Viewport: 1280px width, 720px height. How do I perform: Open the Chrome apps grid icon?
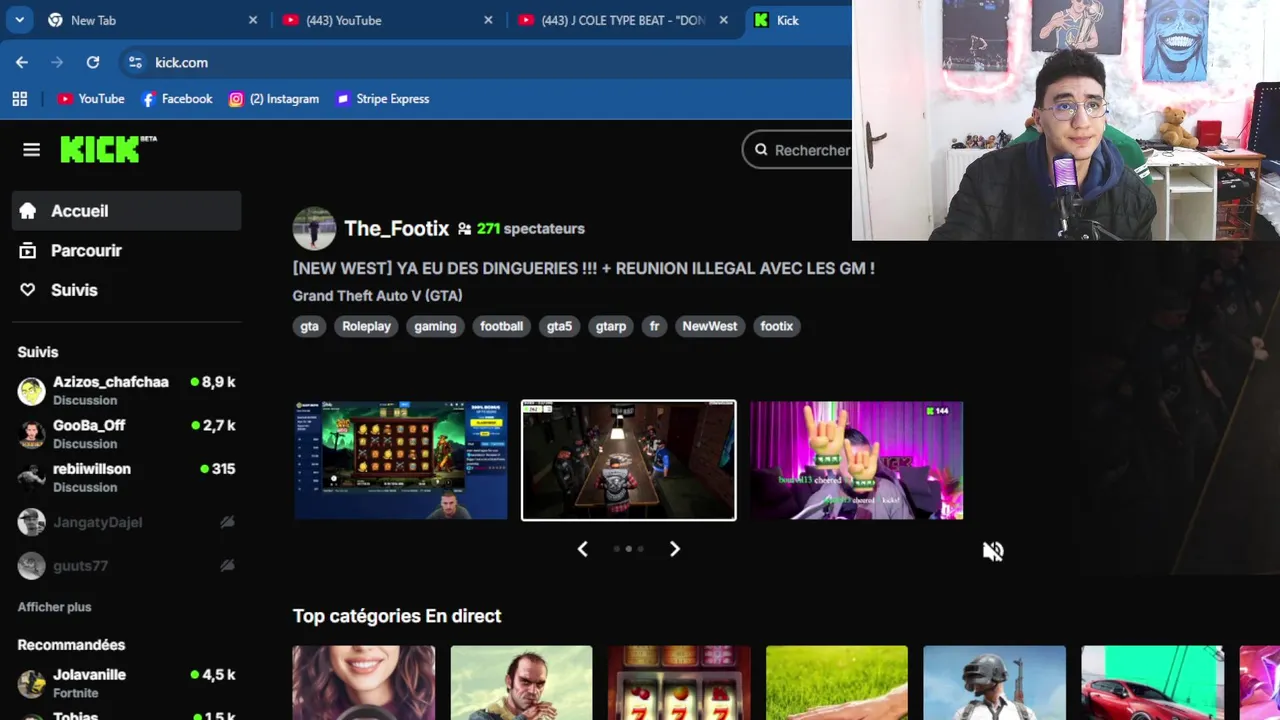(x=19, y=99)
